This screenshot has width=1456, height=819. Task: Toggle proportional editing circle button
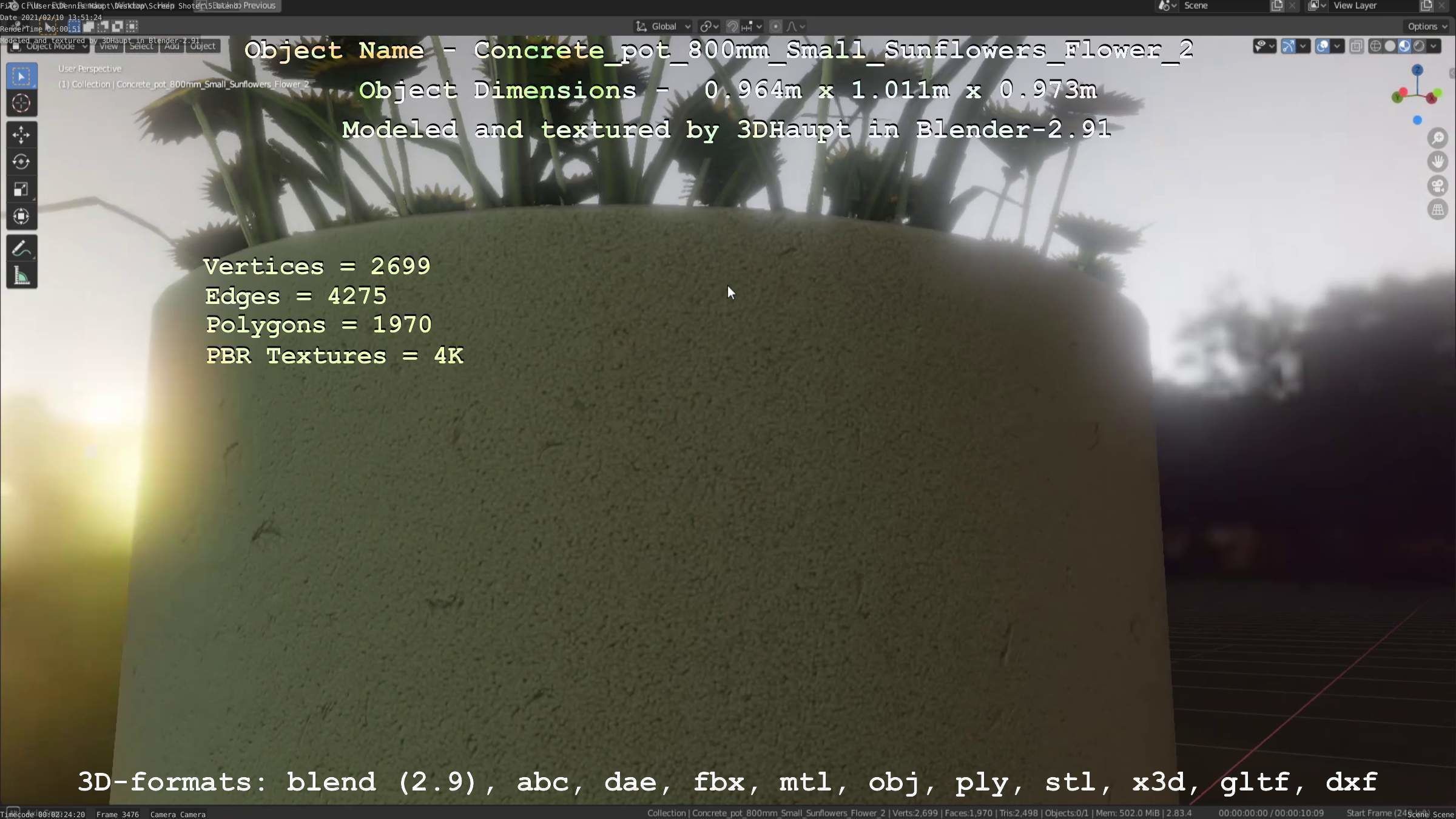point(775,26)
